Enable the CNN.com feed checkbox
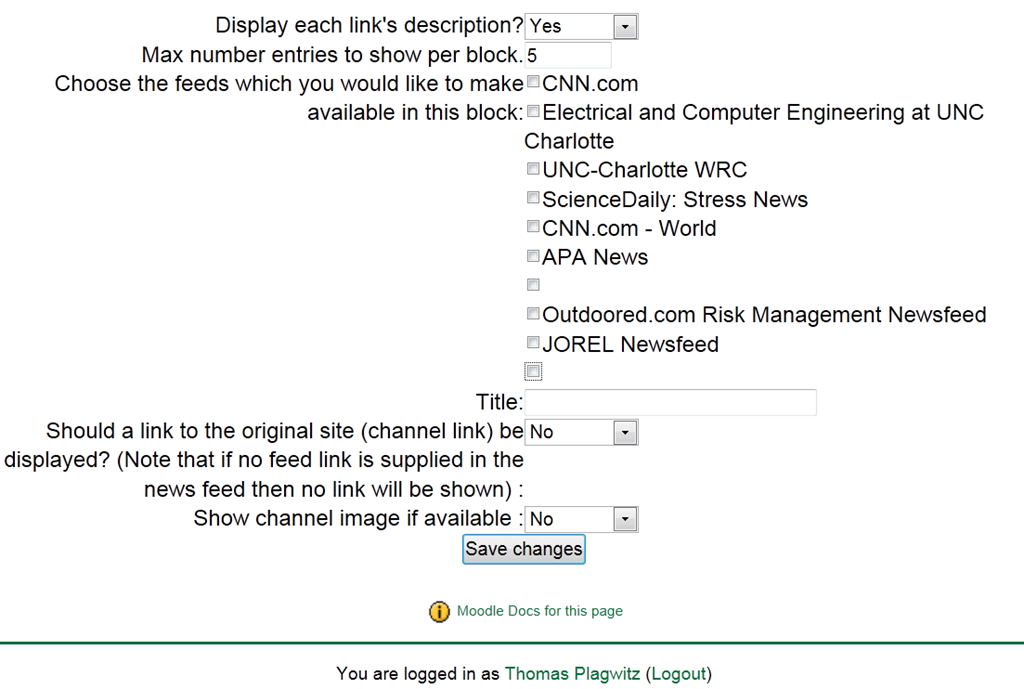1024x689 pixels. [x=533, y=82]
